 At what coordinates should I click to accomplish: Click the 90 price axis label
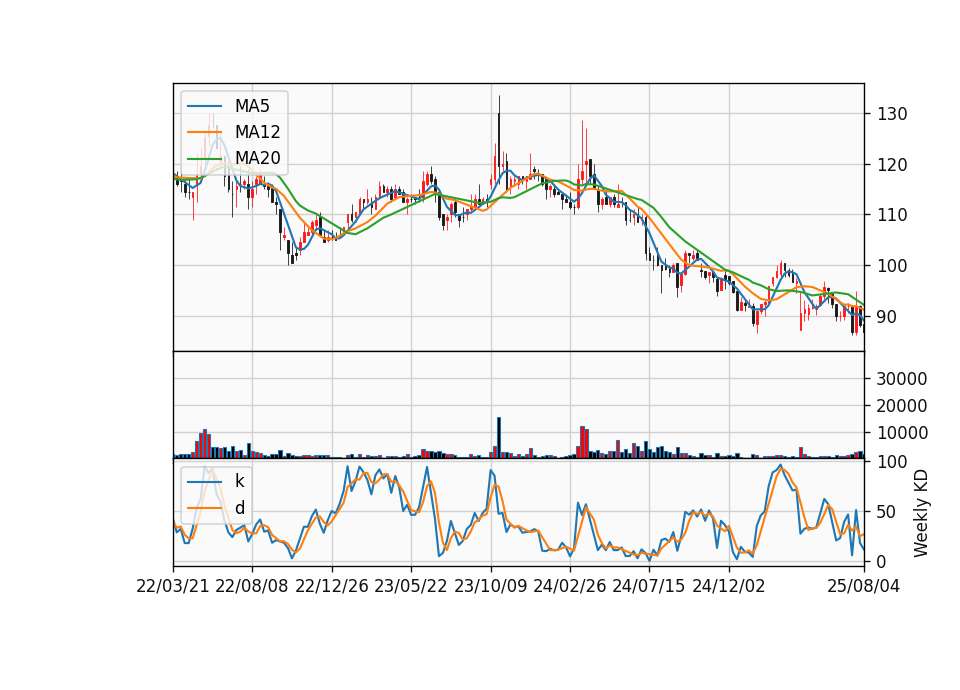tap(887, 317)
